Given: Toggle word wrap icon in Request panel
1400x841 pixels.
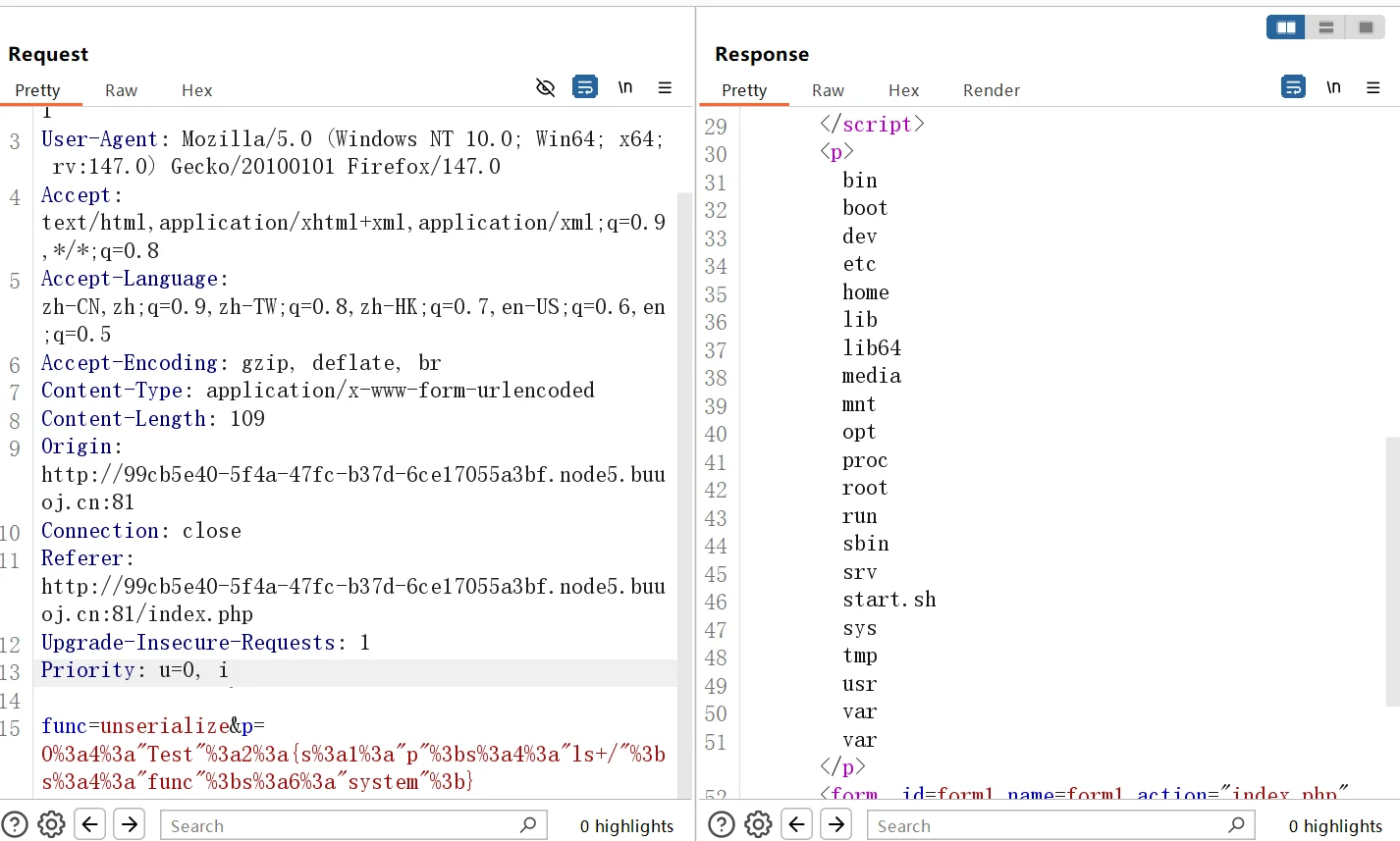Looking at the screenshot, I should (585, 88).
